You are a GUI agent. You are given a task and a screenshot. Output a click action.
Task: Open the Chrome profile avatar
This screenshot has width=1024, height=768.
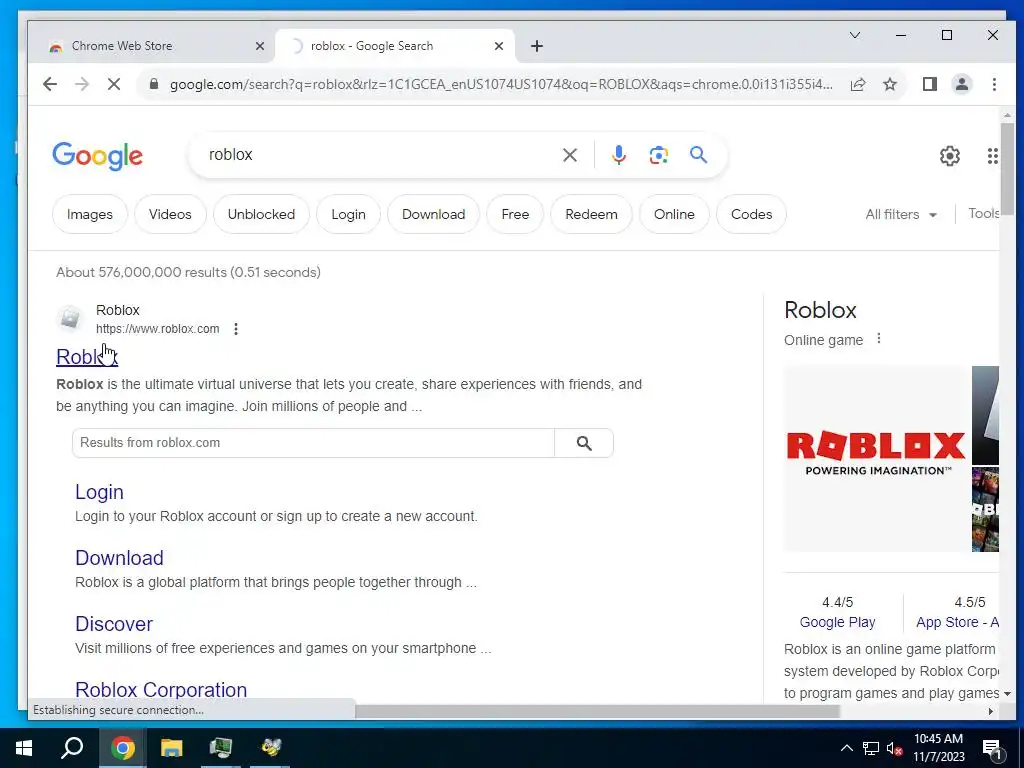(962, 84)
